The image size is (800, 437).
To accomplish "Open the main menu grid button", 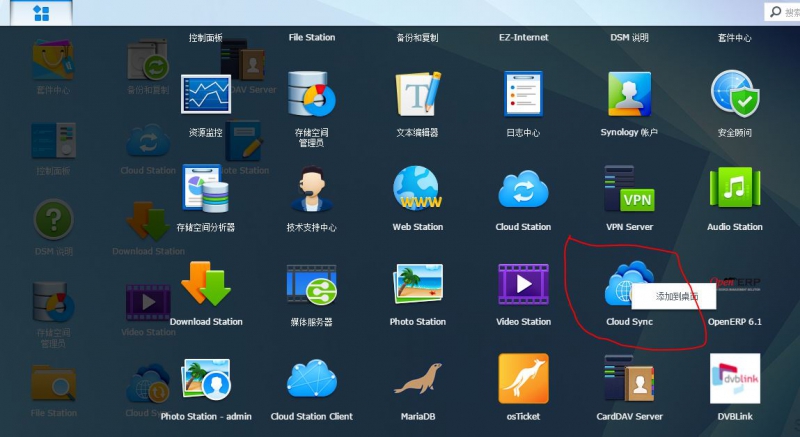I will pos(42,13).
